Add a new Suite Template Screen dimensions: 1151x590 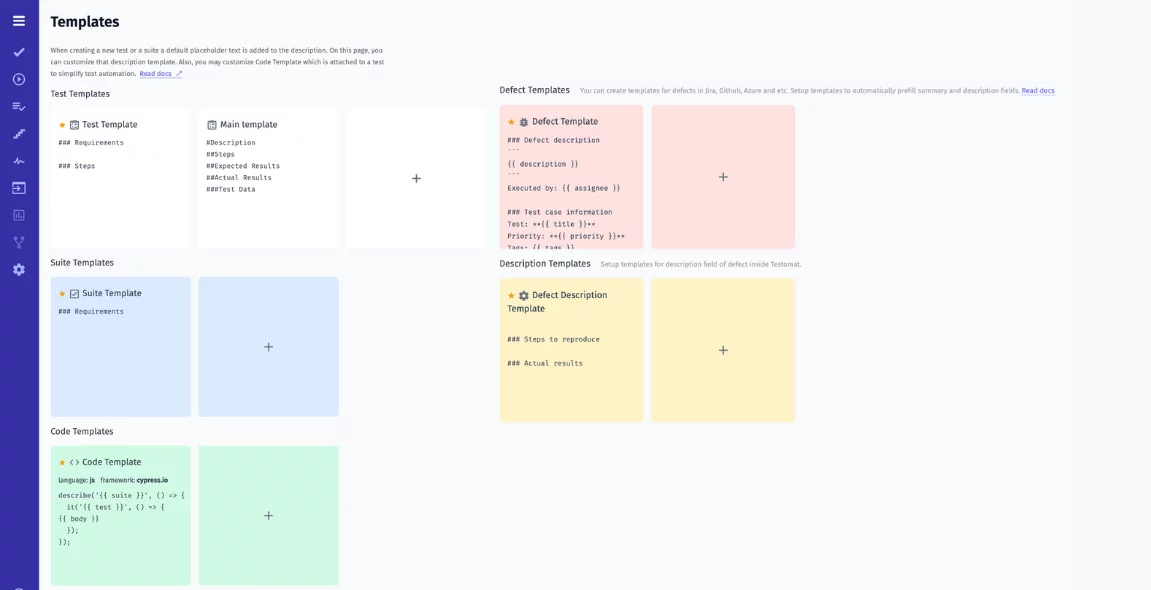click(268, 346)
